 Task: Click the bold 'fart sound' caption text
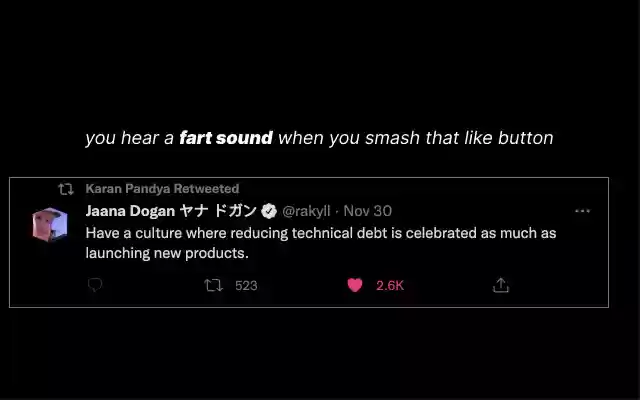226,138
